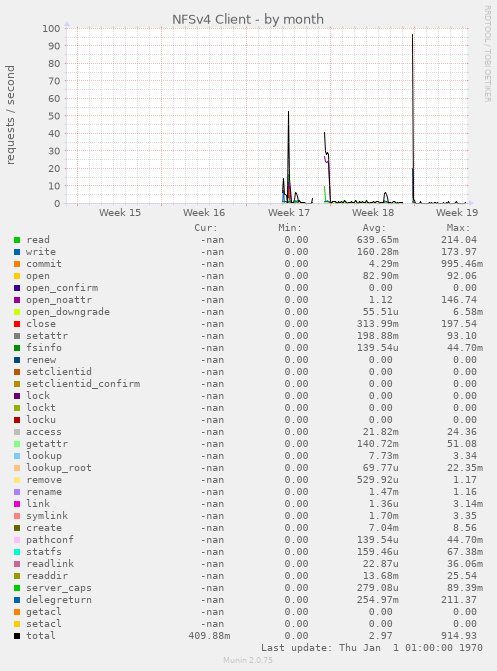The height and width of the screenshot is (671, 497).
Task: Click the Week 17 axis label
Action: tap(289, 212)
